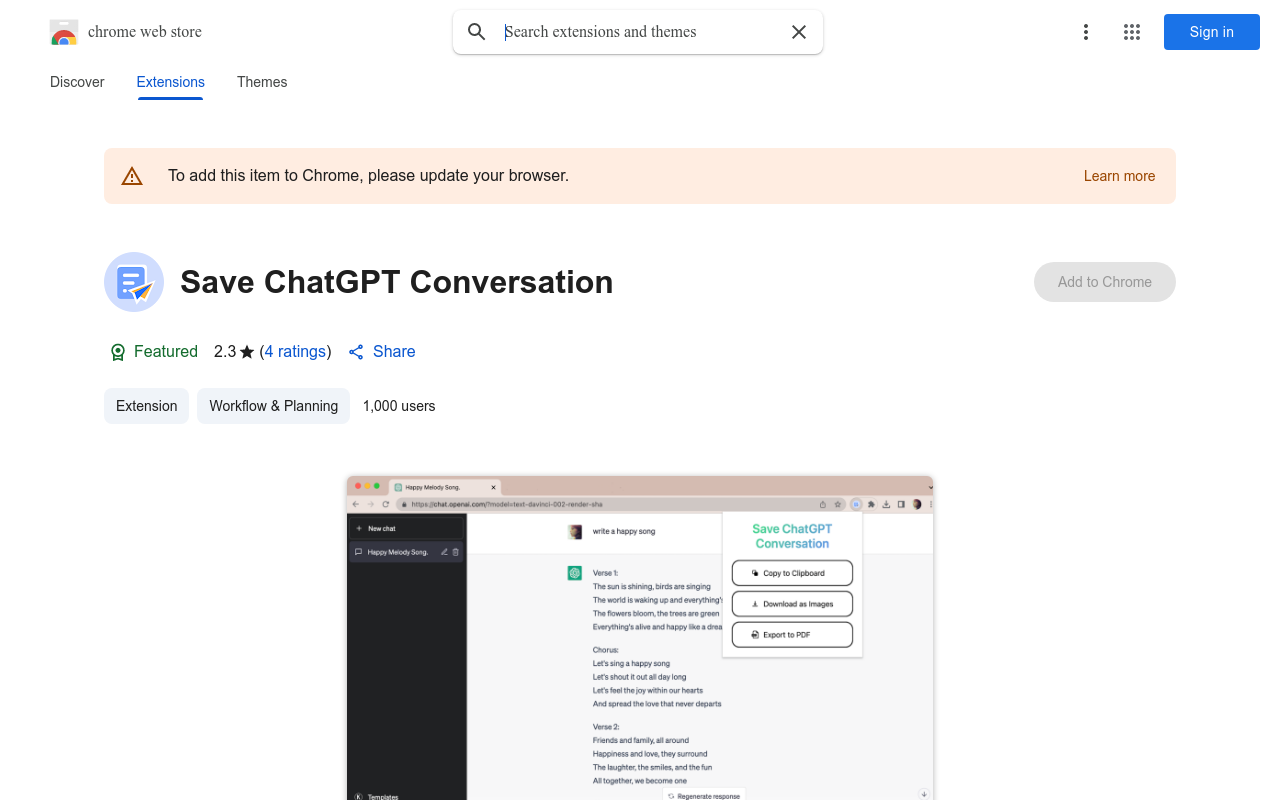Click the warning triangle icon in banner

click(132, 176)
